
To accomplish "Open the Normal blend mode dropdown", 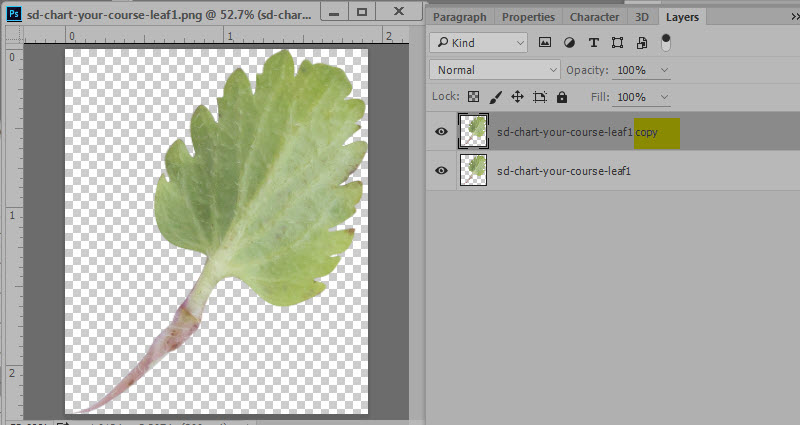I will click(x=495, y=70).
